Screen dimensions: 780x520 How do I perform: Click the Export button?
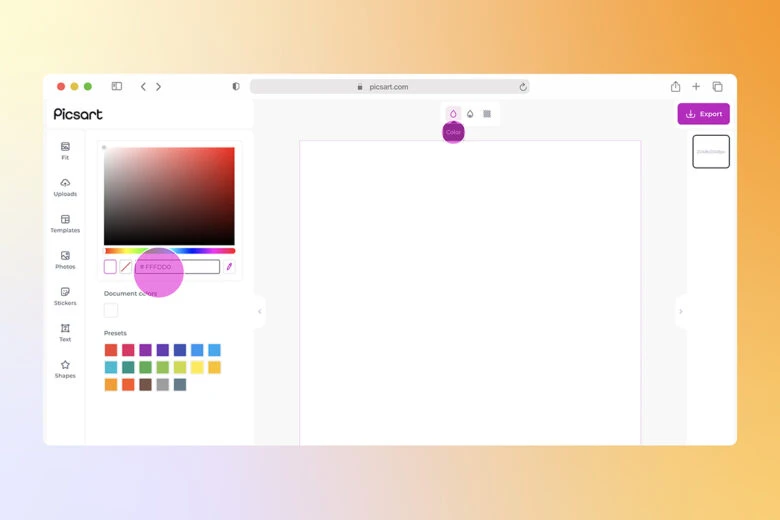703,114
